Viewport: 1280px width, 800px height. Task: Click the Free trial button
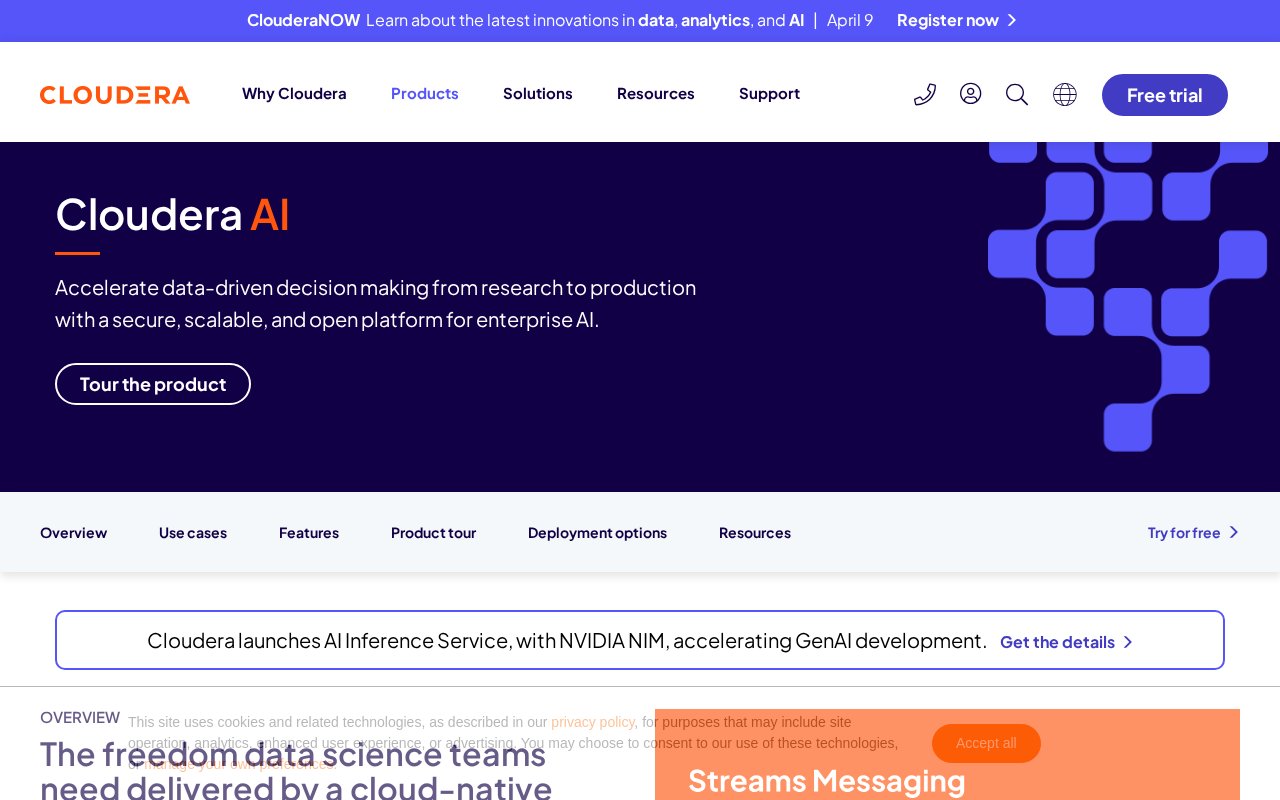coord(1165,95)
